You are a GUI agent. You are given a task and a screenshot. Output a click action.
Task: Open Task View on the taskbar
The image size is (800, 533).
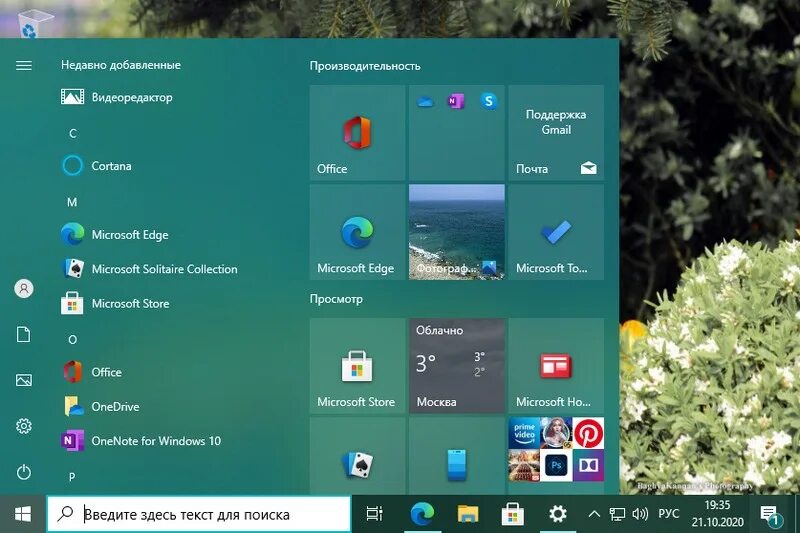[x=374, y=514]
